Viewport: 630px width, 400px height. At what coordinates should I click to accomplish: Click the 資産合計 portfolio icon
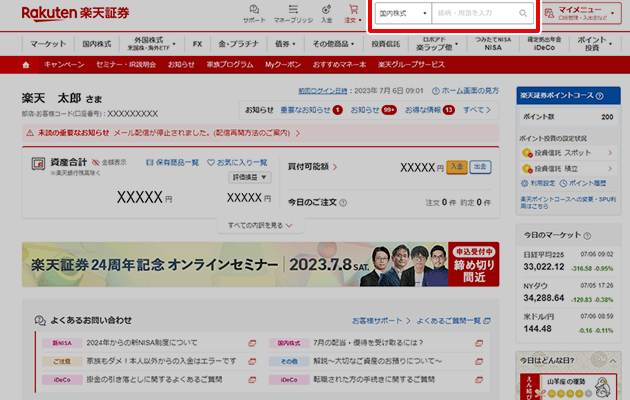pyautogui.click(x=38, y=164)
